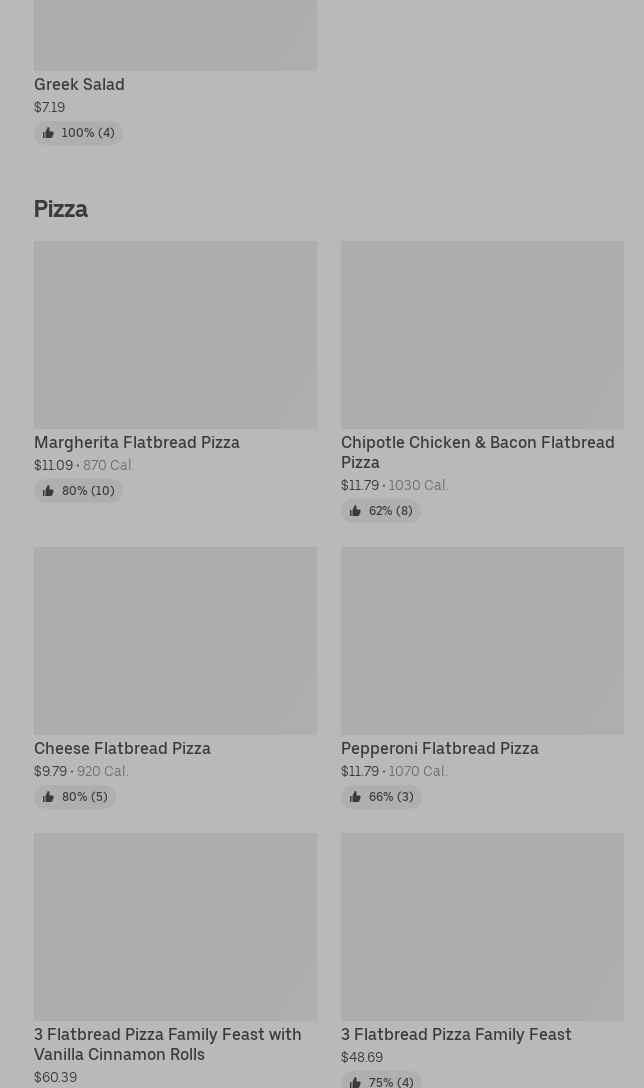This screenshot has height=1088, width=644.
Task: Click photo of $48.69 Family Feast
Action: point(482,927)
